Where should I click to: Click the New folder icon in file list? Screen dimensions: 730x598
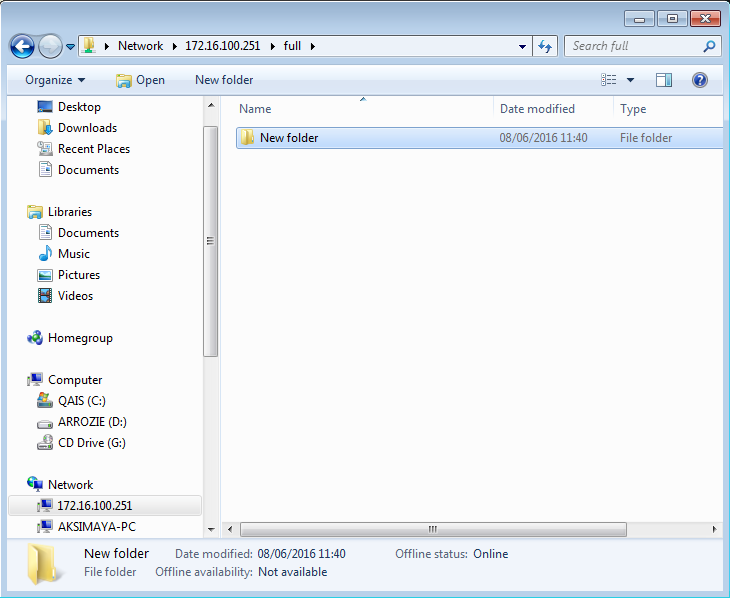[247, 137]
